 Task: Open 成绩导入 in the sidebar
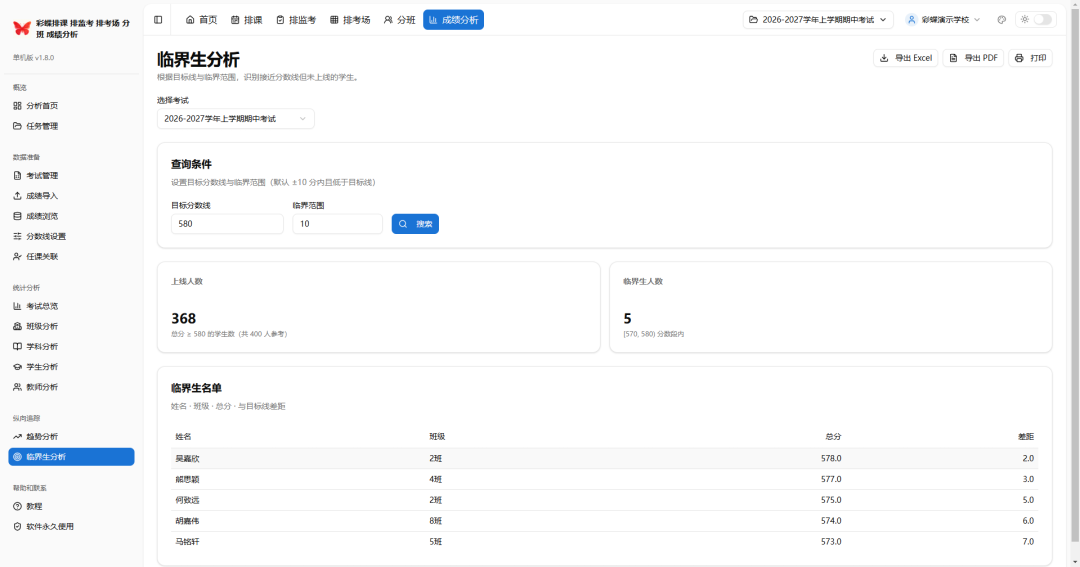[x=72, y=196]
